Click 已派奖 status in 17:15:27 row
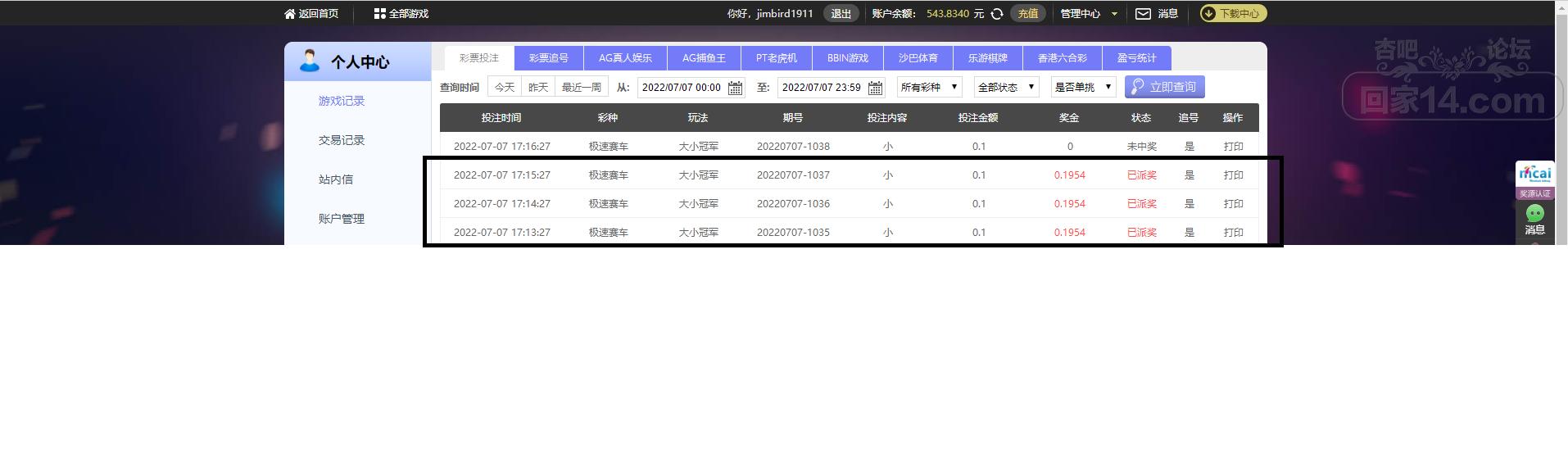Viewport: 1568px width, 449px height. point(1142,175)
